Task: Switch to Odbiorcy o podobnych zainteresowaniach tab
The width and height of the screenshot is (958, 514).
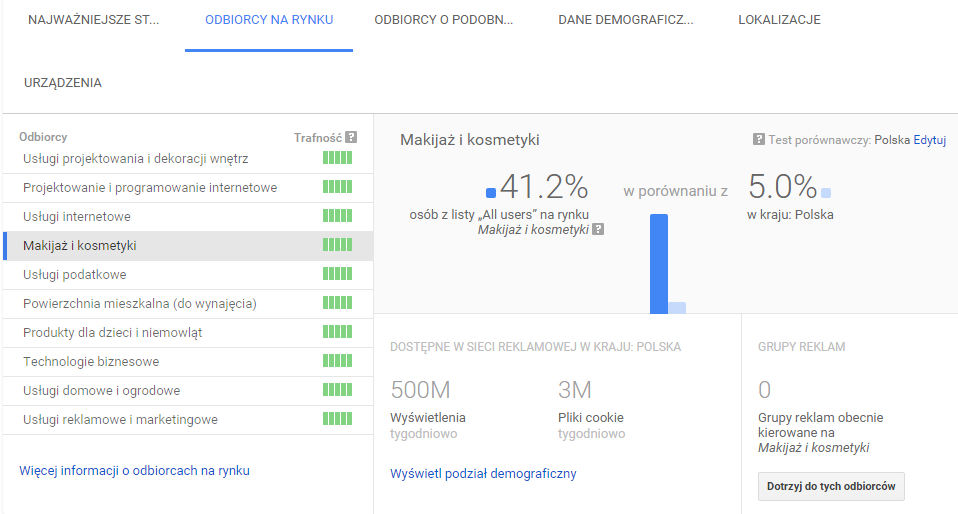Action: click(x=443, y=20)
